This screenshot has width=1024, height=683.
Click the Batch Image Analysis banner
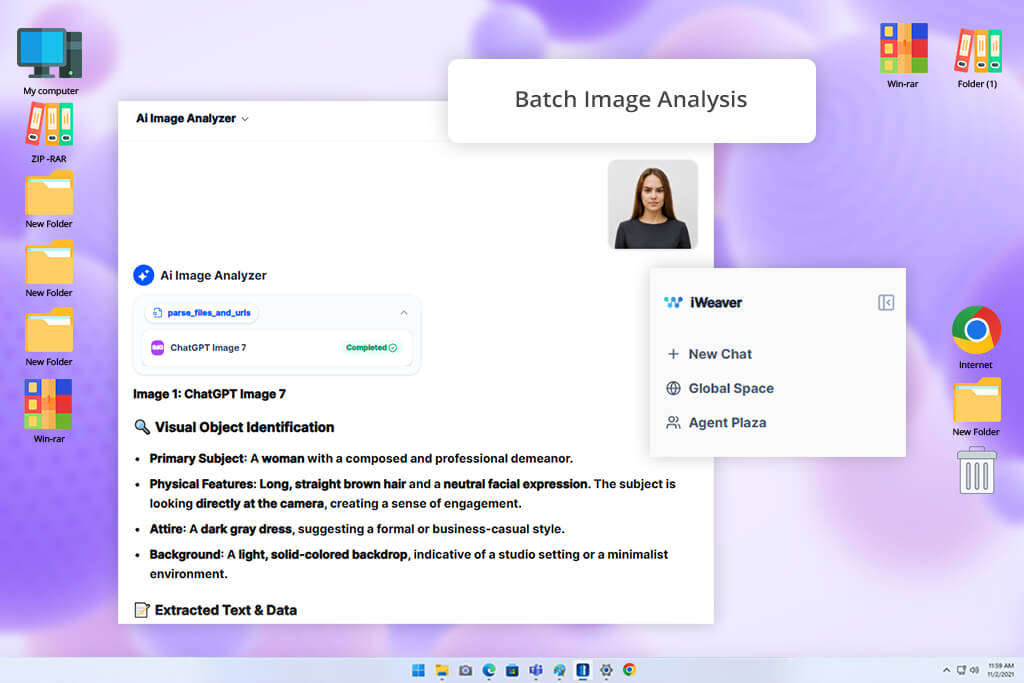coord(632,101)
